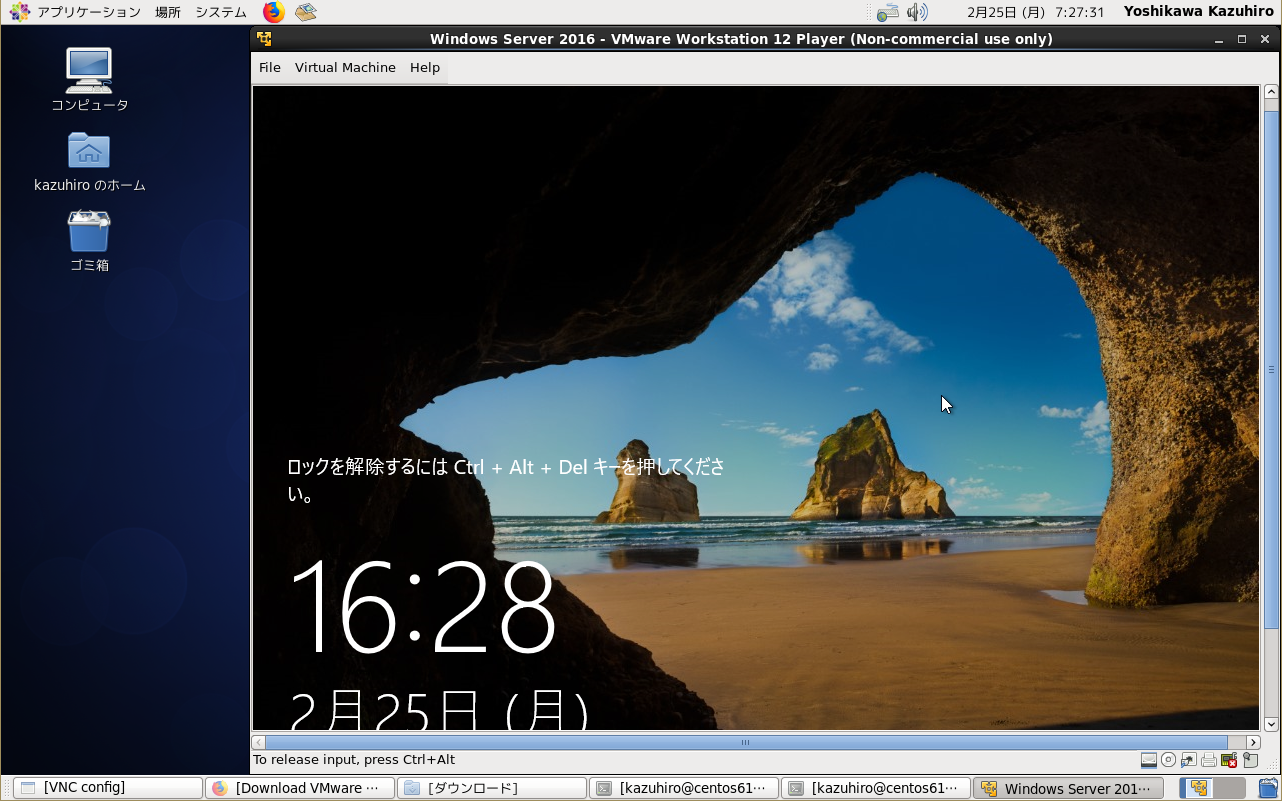Click the disconnected network adapter icon
Image resolution: width=1282 pixels, height=801 pixels.
click(x=1229, y=760)
